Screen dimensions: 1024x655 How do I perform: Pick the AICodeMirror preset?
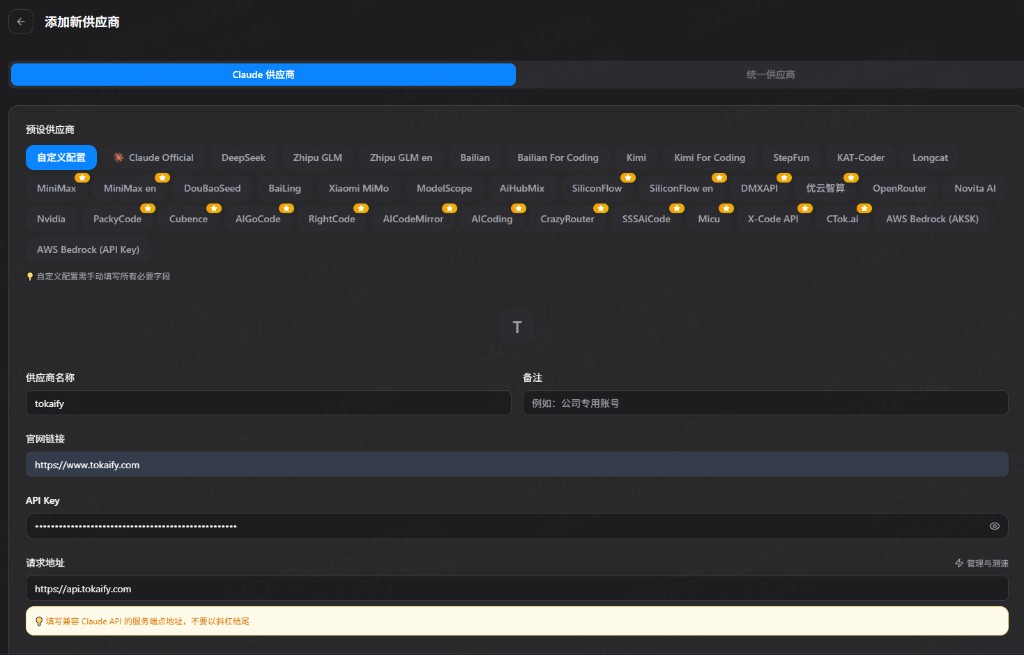(x=413, y=219)
